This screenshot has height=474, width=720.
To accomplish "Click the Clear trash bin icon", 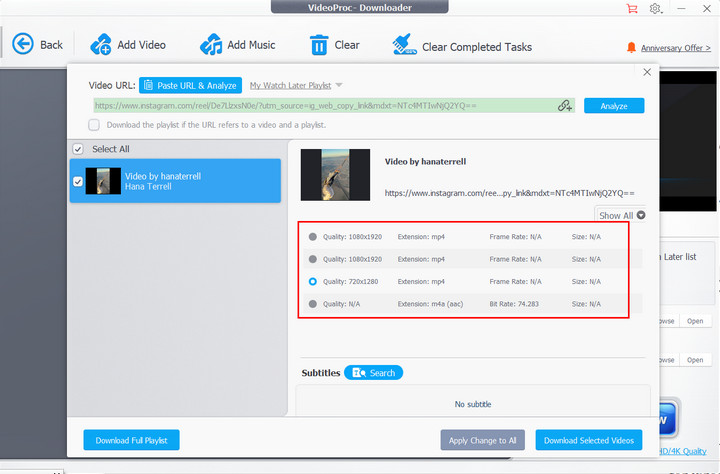I will pos(319,45).
